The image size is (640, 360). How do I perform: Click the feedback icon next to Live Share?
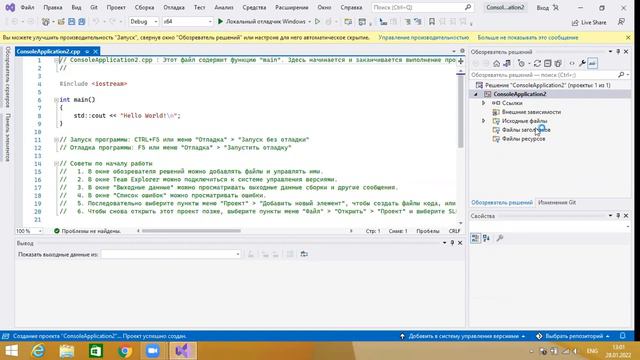point(621,22)
